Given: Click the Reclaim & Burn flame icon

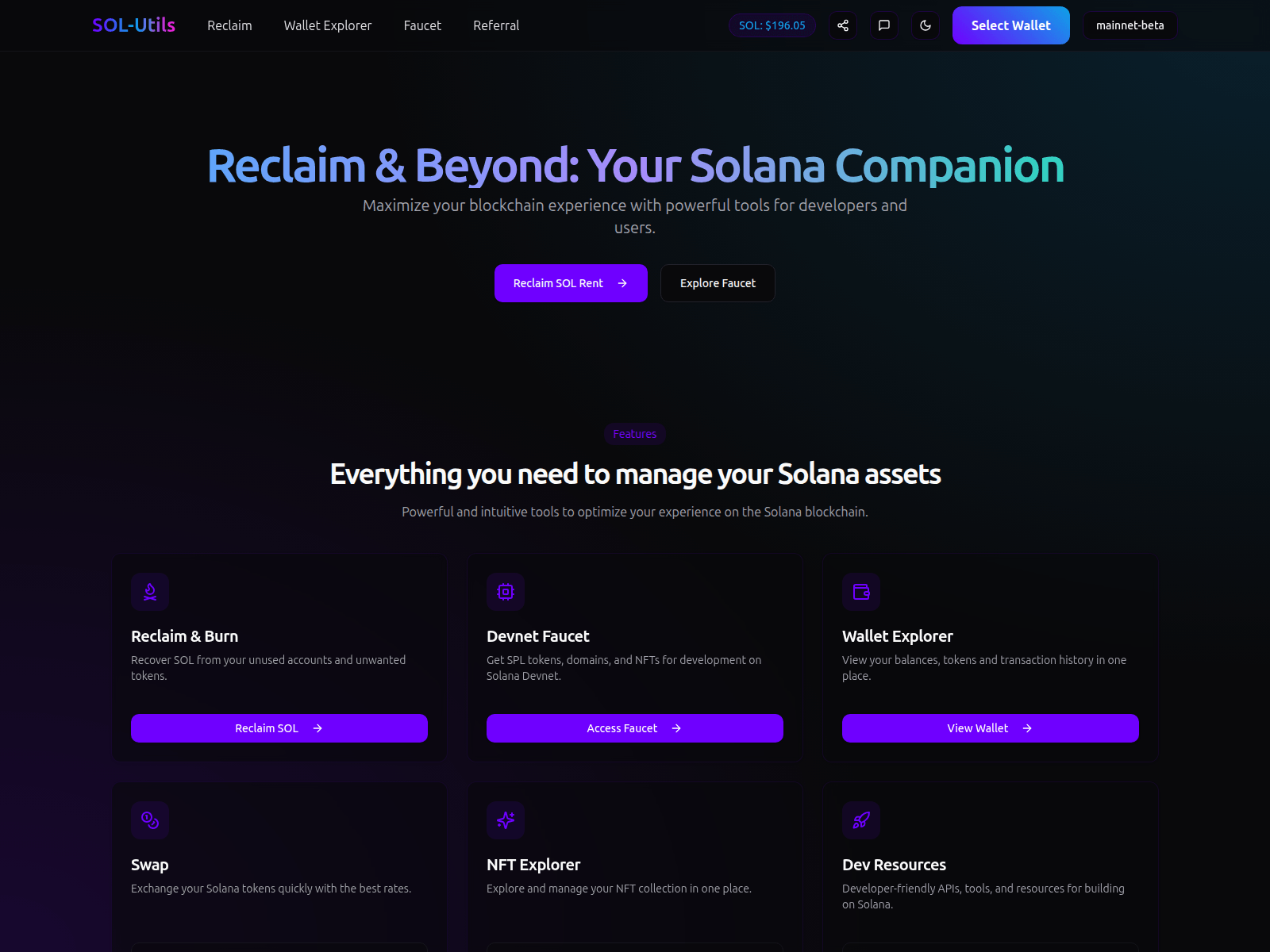Looking at the screenshot, I should 150,592.
